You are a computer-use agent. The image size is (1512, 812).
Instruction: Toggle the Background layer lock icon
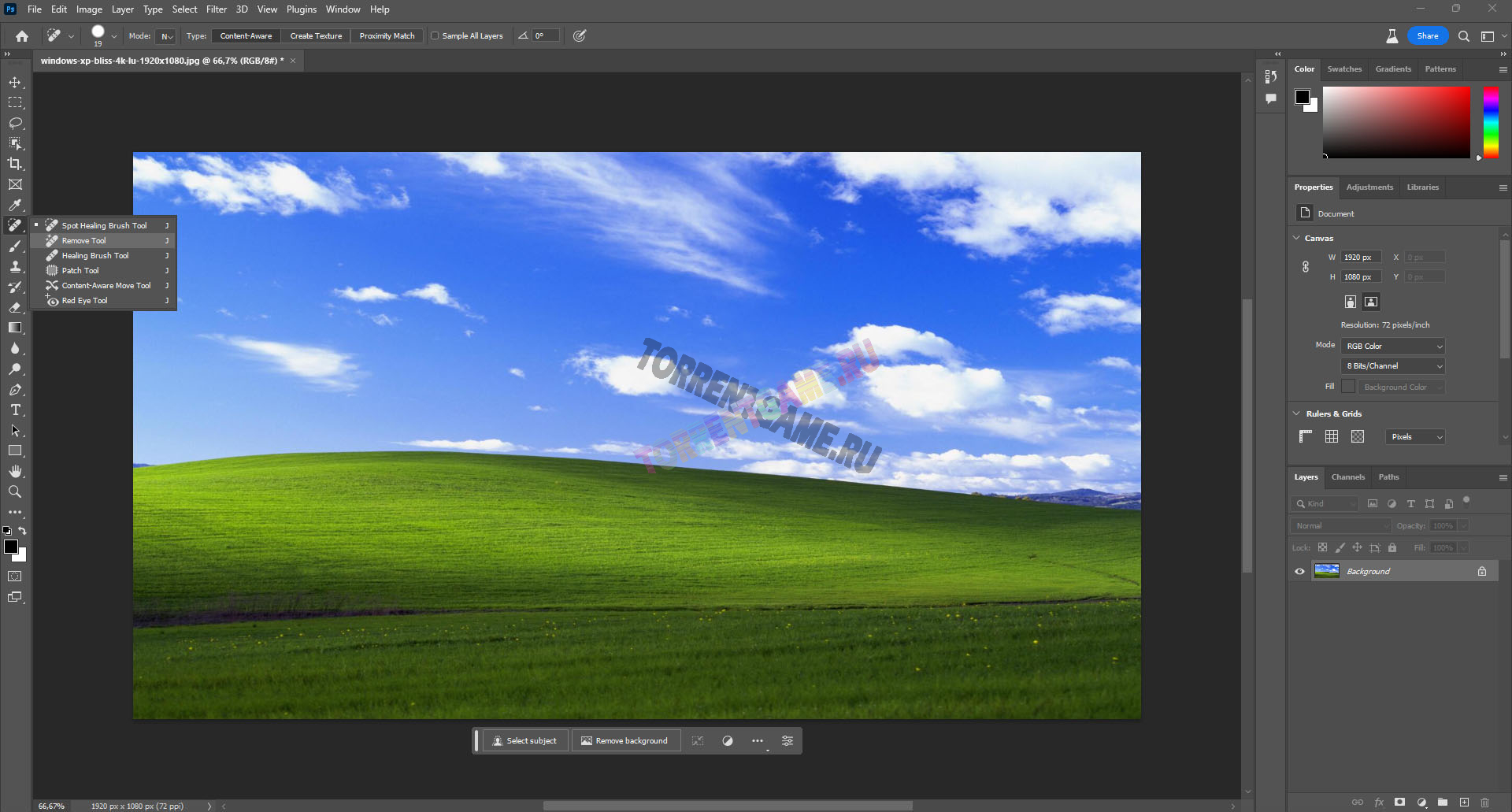(x=1482, y=571)
